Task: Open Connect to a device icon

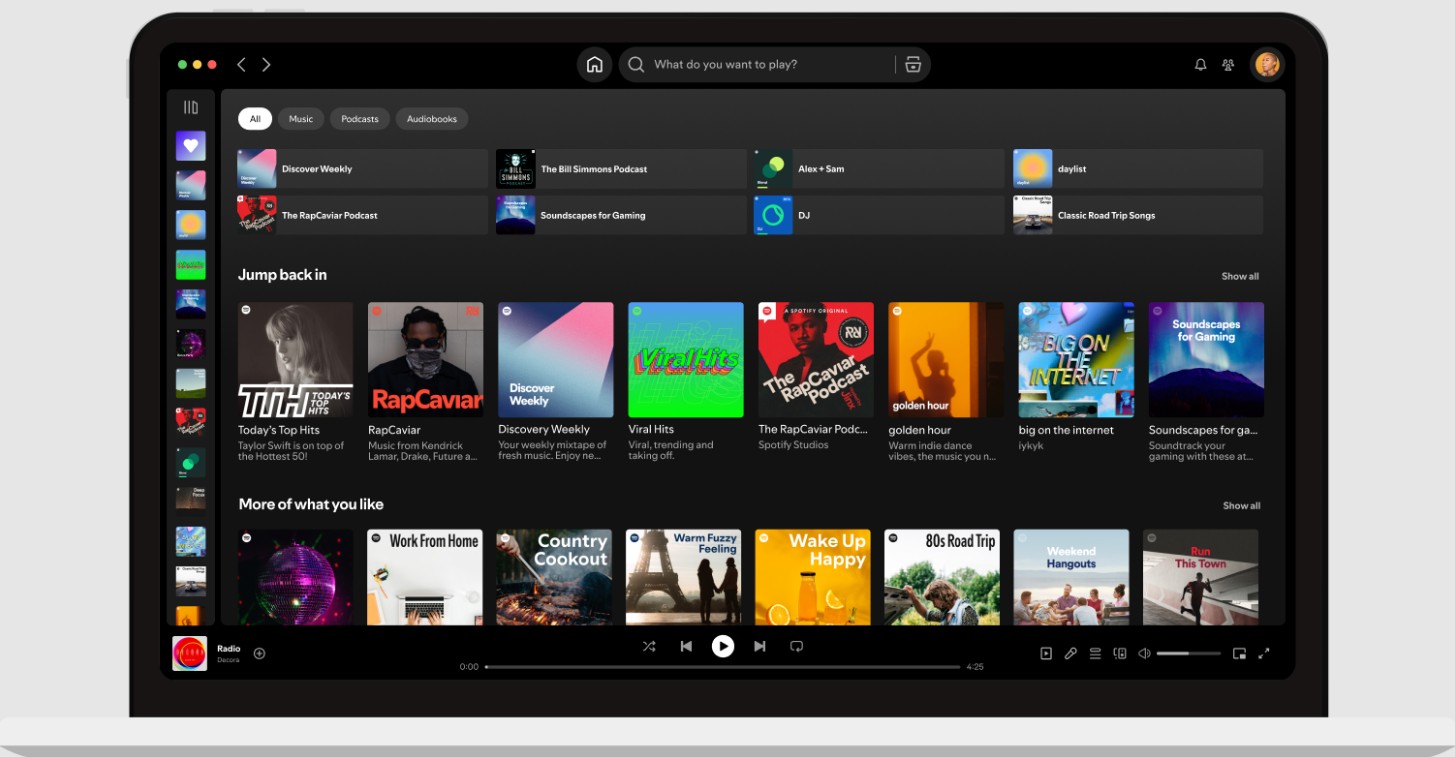Action: (1120, 653)
